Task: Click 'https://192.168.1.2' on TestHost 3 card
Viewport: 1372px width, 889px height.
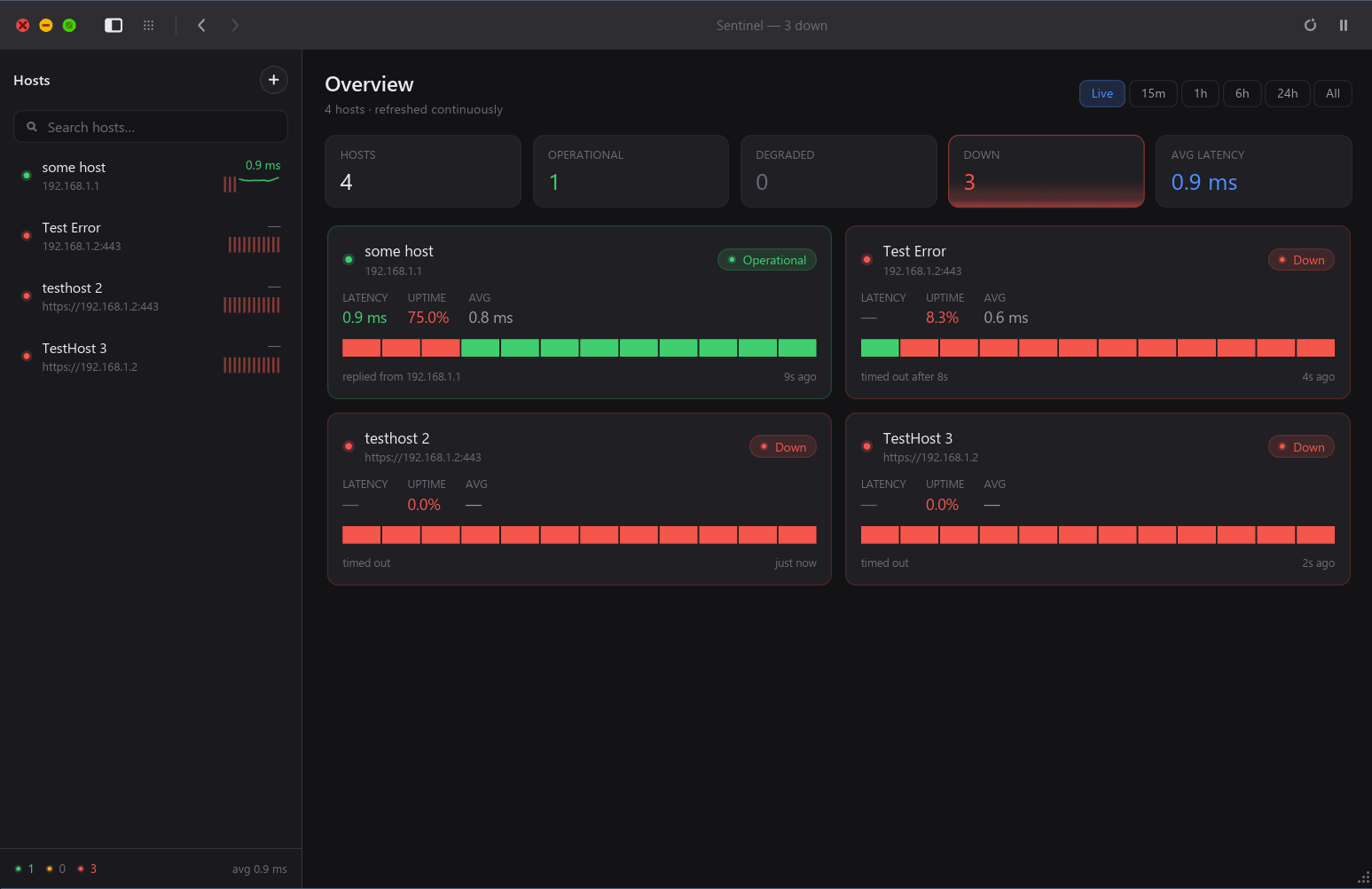Action: [930, 458]
